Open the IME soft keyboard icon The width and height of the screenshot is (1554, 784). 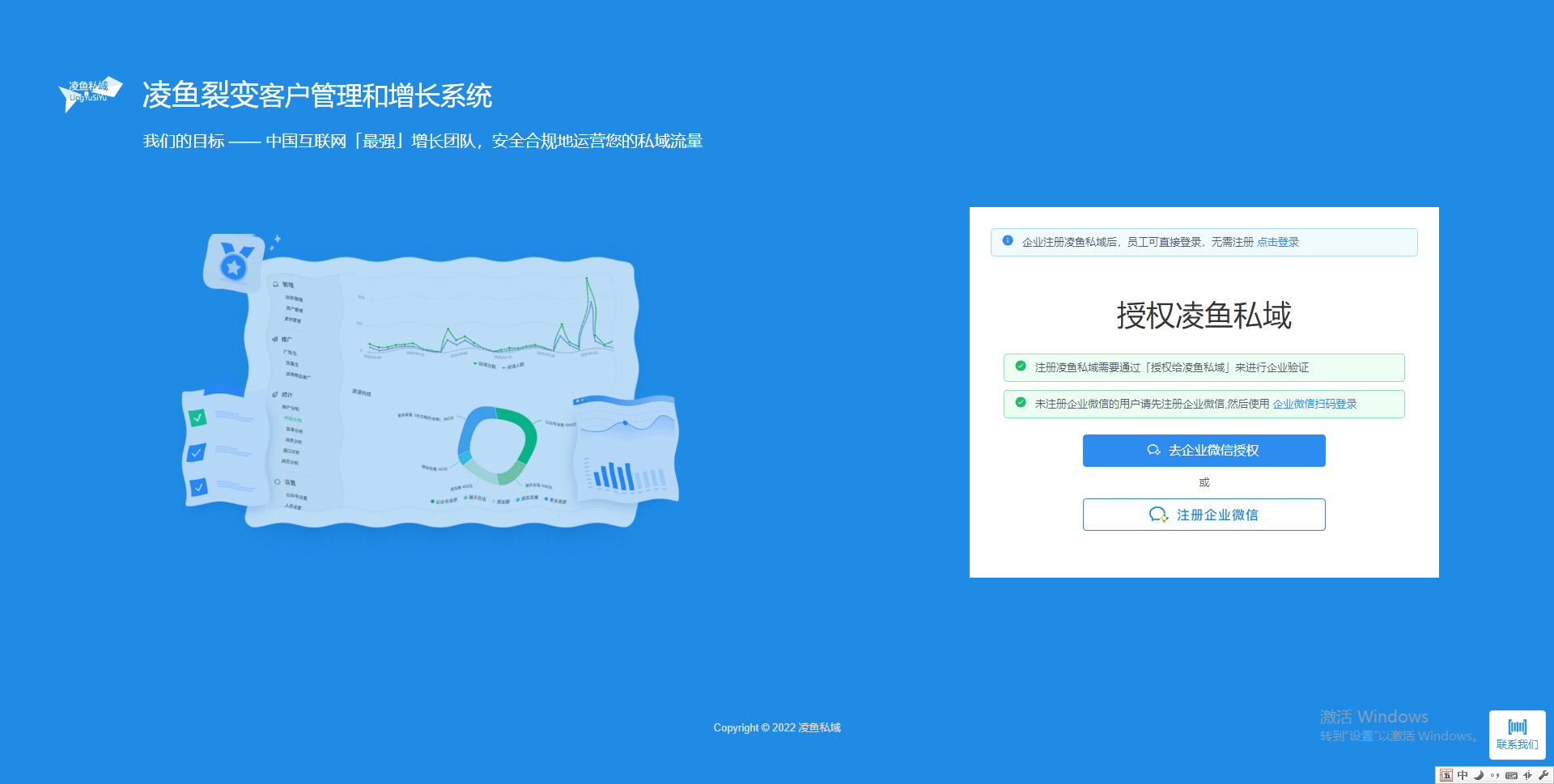tap(1511, 775)
